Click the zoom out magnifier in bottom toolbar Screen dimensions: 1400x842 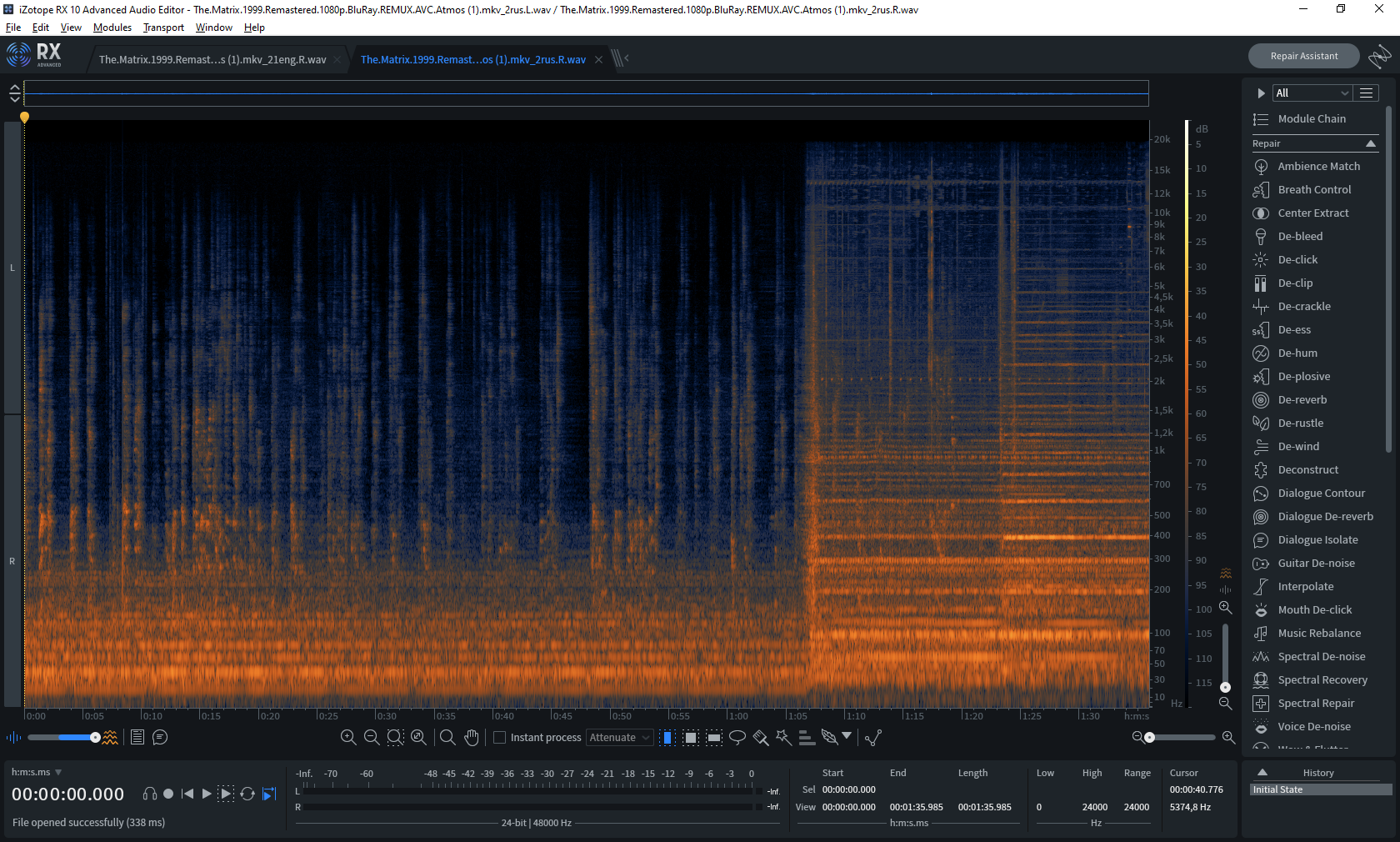(372, 738)
